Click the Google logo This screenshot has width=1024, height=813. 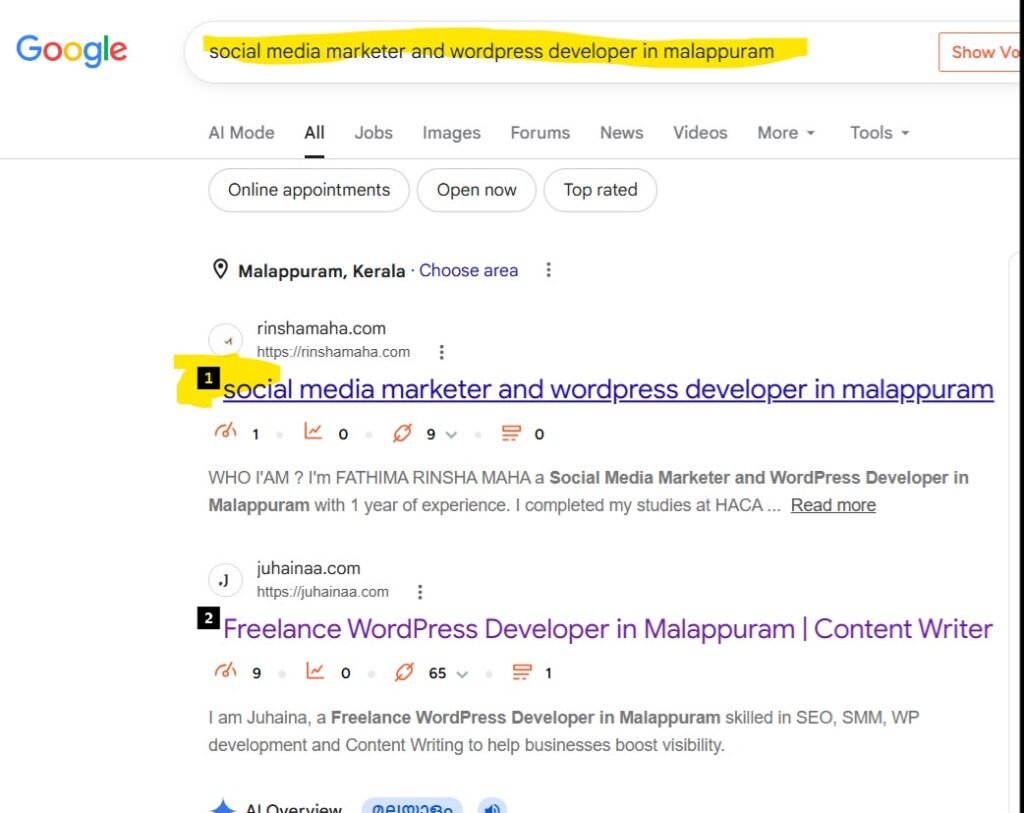[x=72, y=50]
